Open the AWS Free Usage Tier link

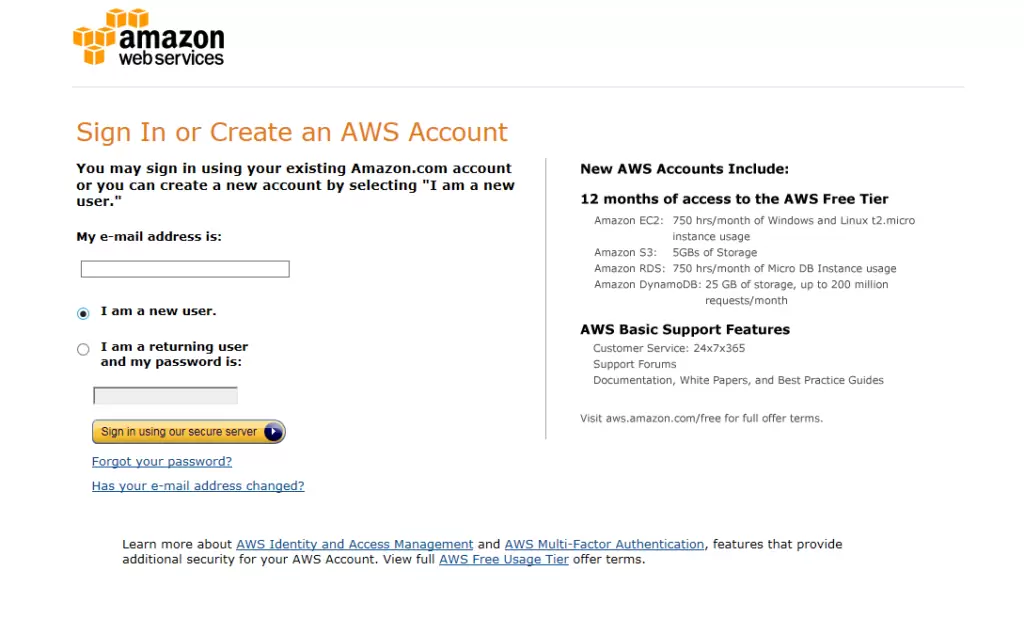tap(504, 560)
